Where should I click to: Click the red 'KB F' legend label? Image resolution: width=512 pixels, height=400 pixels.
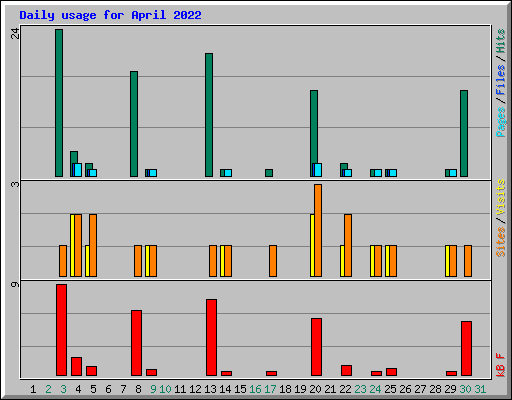(x=501, y=365)
